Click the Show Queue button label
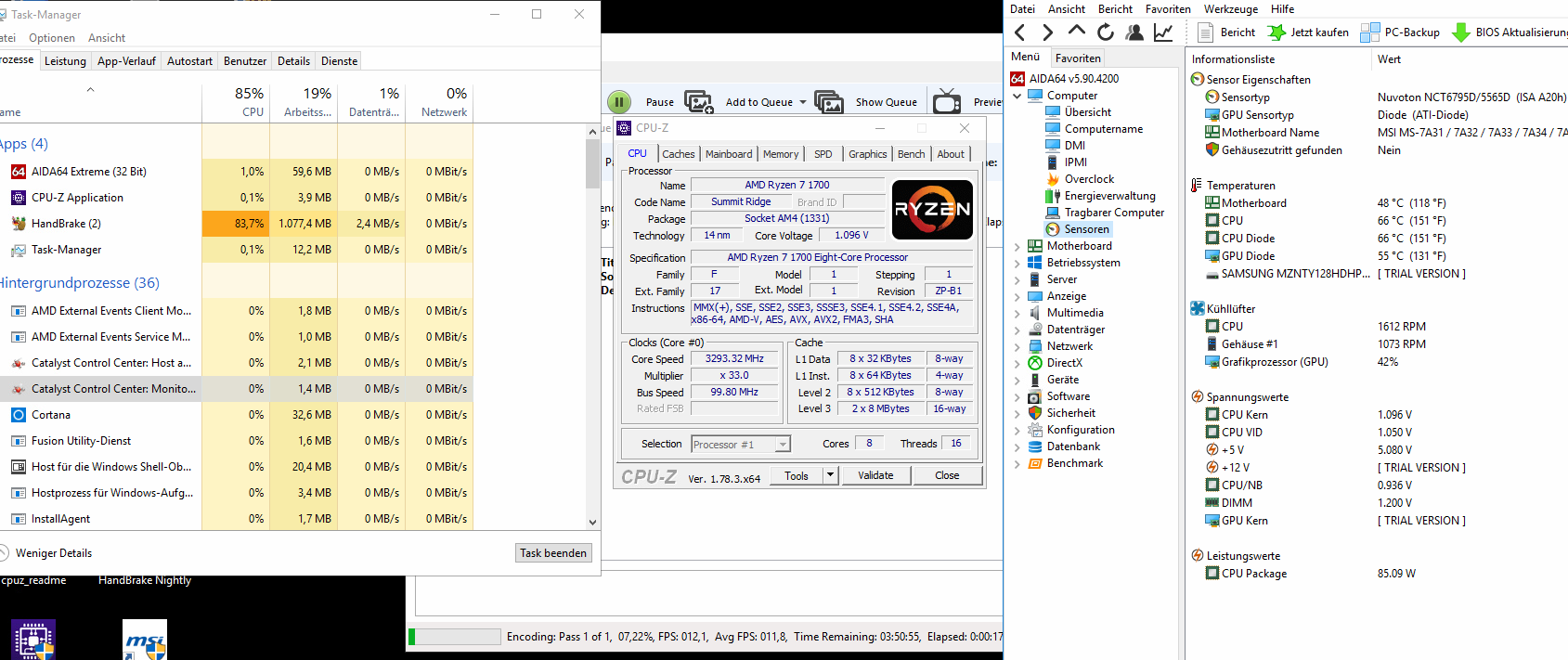Image resolution: width=1568 pixels, height=660 pixels. pos(887,102)
